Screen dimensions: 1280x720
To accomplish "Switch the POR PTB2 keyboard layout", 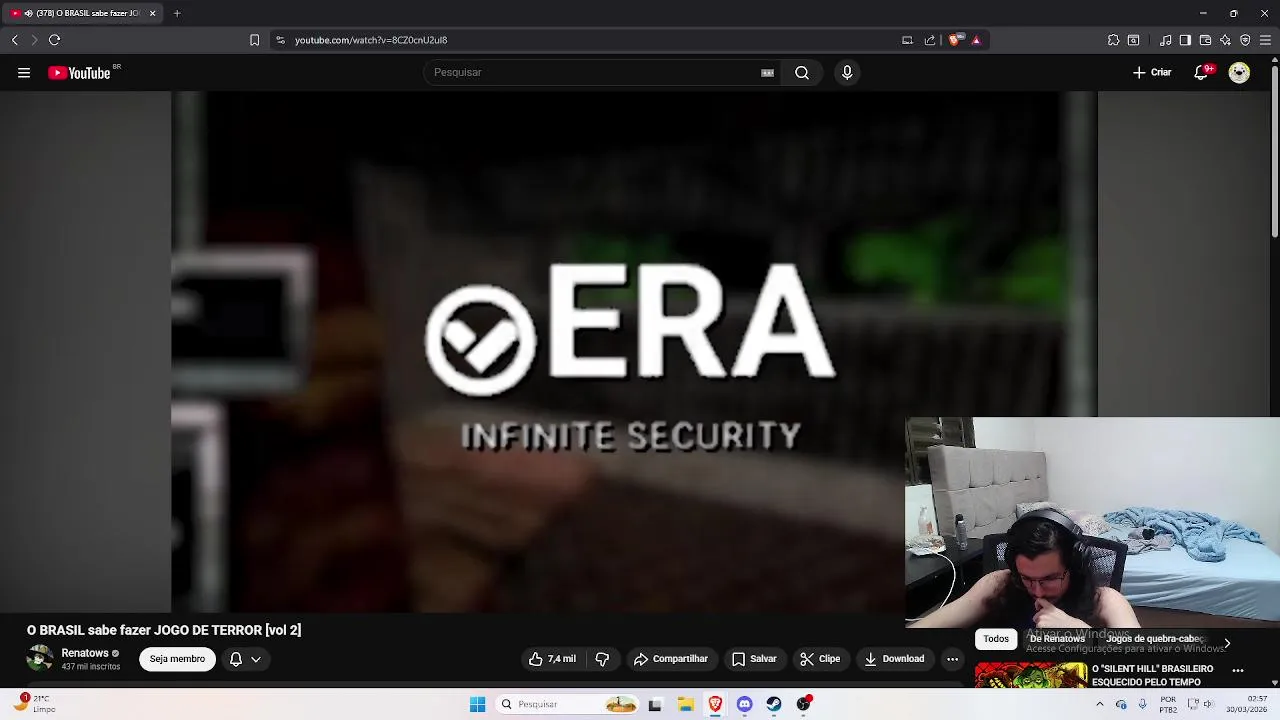I will pyautogui.click(x=1168, y=704).
